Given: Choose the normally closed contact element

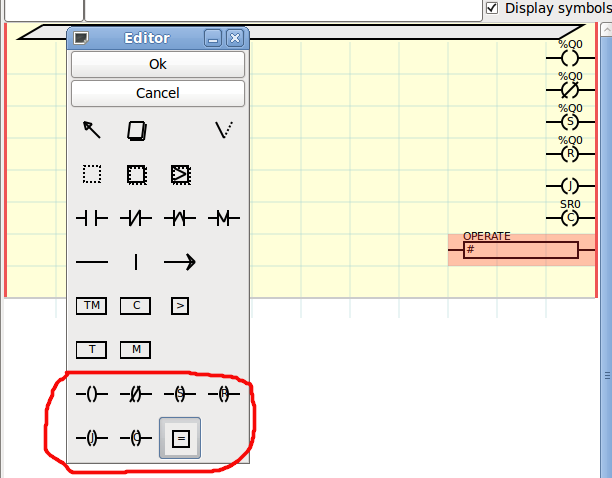Looking at the screenshot, I should pyautogui.click(x=136, y=218).
